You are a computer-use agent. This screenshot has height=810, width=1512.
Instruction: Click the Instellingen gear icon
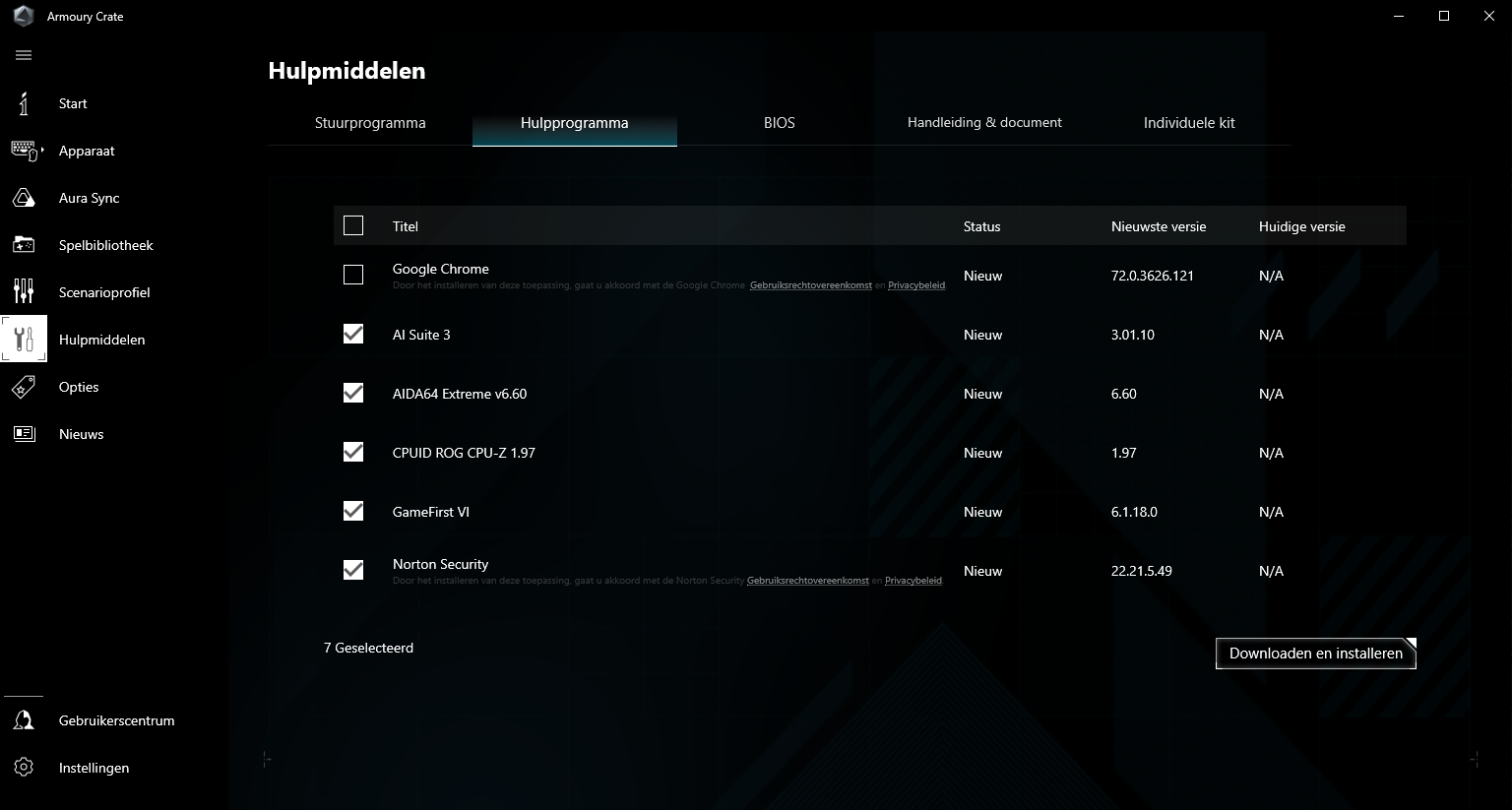click(24, 768)
